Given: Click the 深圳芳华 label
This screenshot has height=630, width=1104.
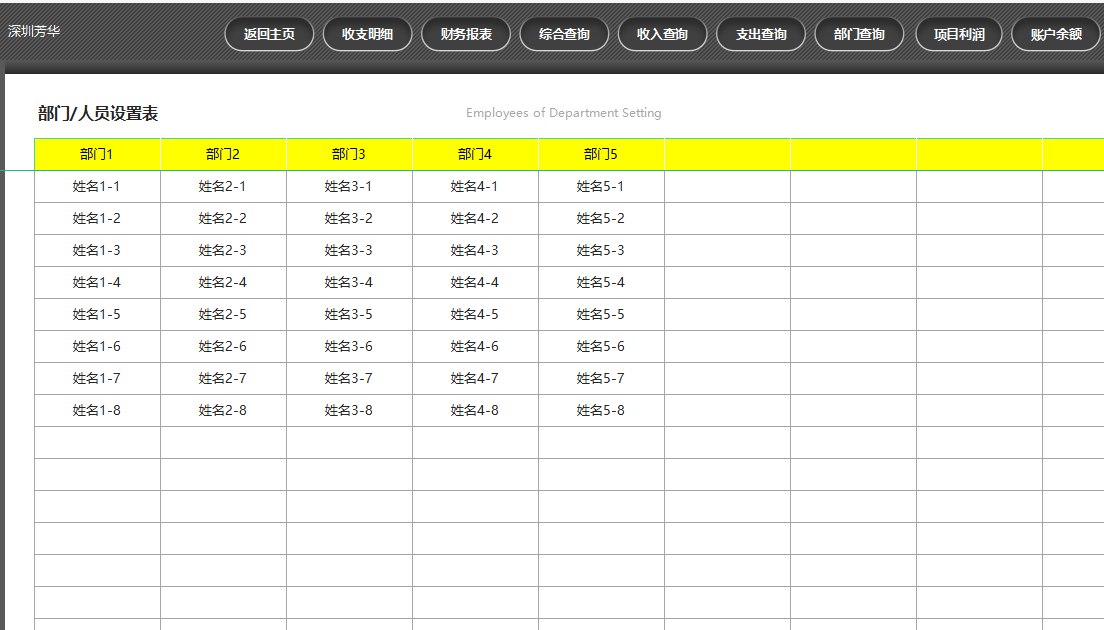Looking at the screenshot, I should (x=34, y=31).
